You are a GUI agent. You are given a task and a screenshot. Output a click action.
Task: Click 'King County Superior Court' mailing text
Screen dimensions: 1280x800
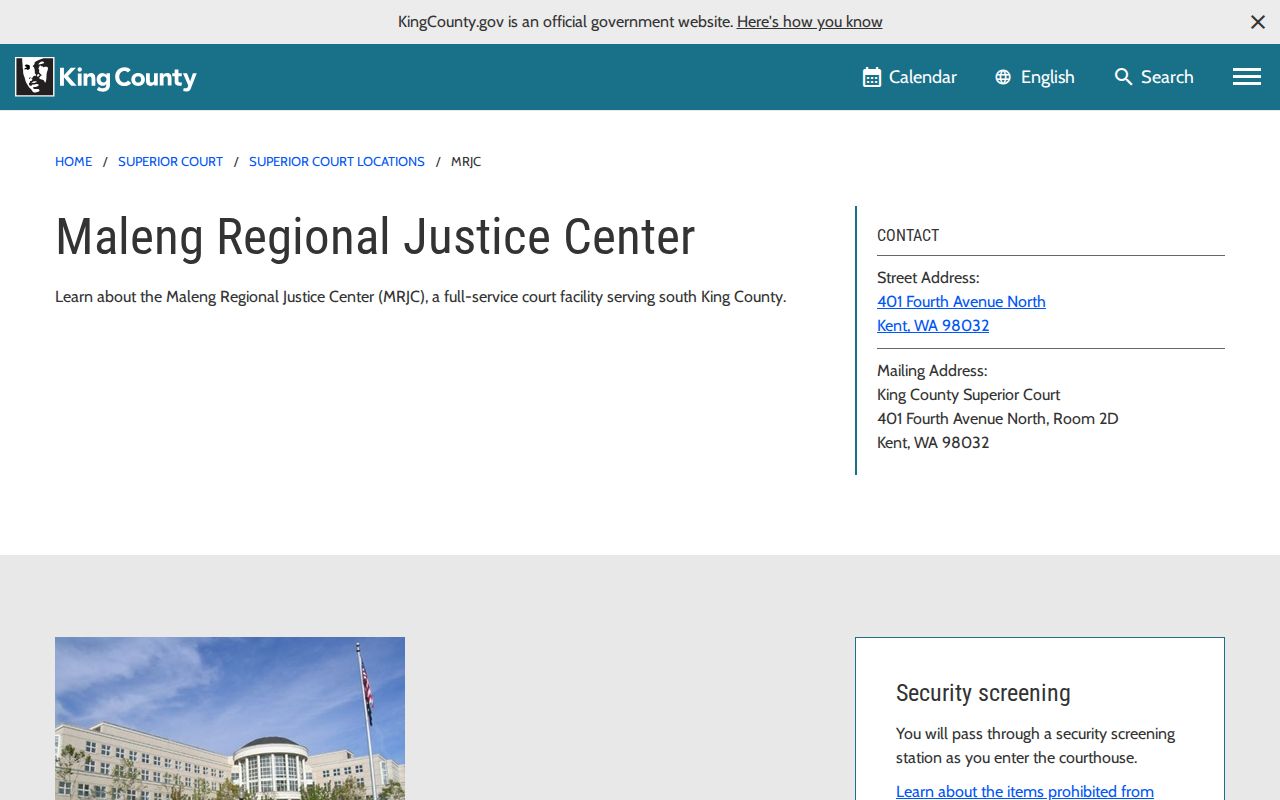click(968, 394)
